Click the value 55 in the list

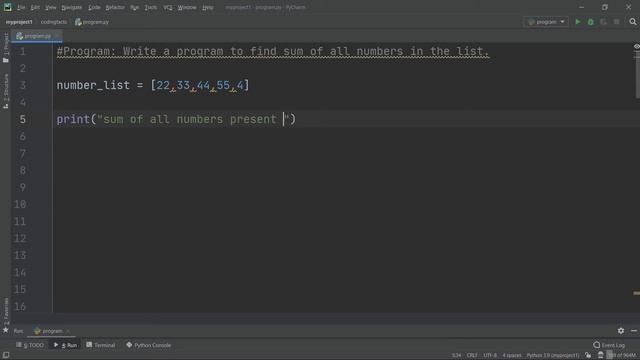coord(223,85)
